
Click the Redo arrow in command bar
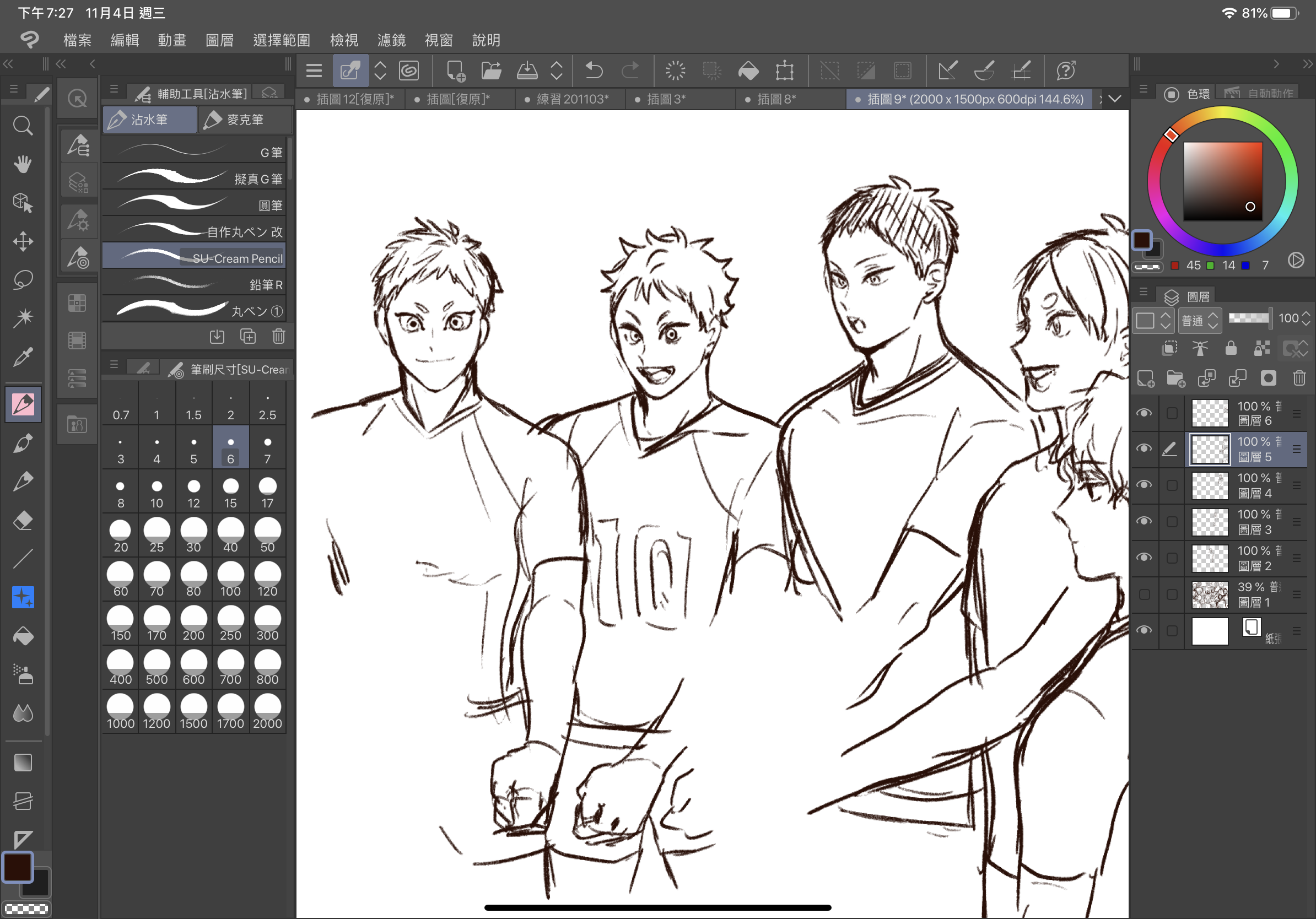630,71
